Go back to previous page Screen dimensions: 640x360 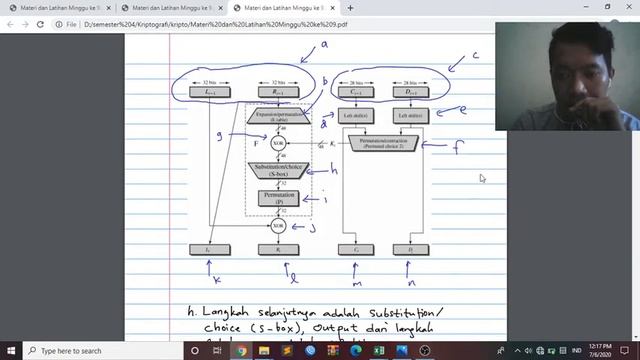pos(10,24)
